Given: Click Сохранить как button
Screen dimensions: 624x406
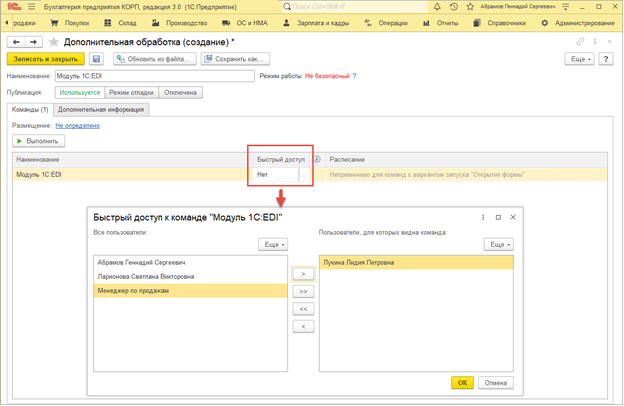Looking at the screenshot, I should pyautogui.click(x=235, y=59).
